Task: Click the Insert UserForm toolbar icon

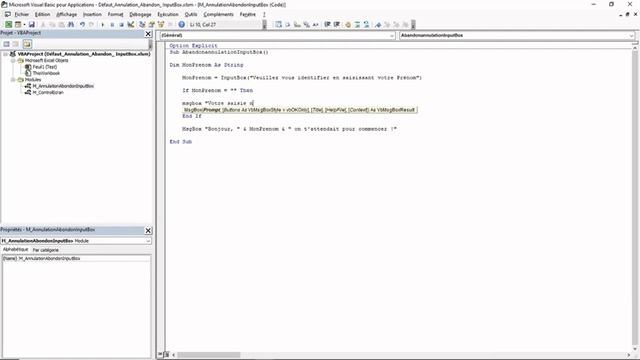Action: pyautogui.click(x=18, y=24)
